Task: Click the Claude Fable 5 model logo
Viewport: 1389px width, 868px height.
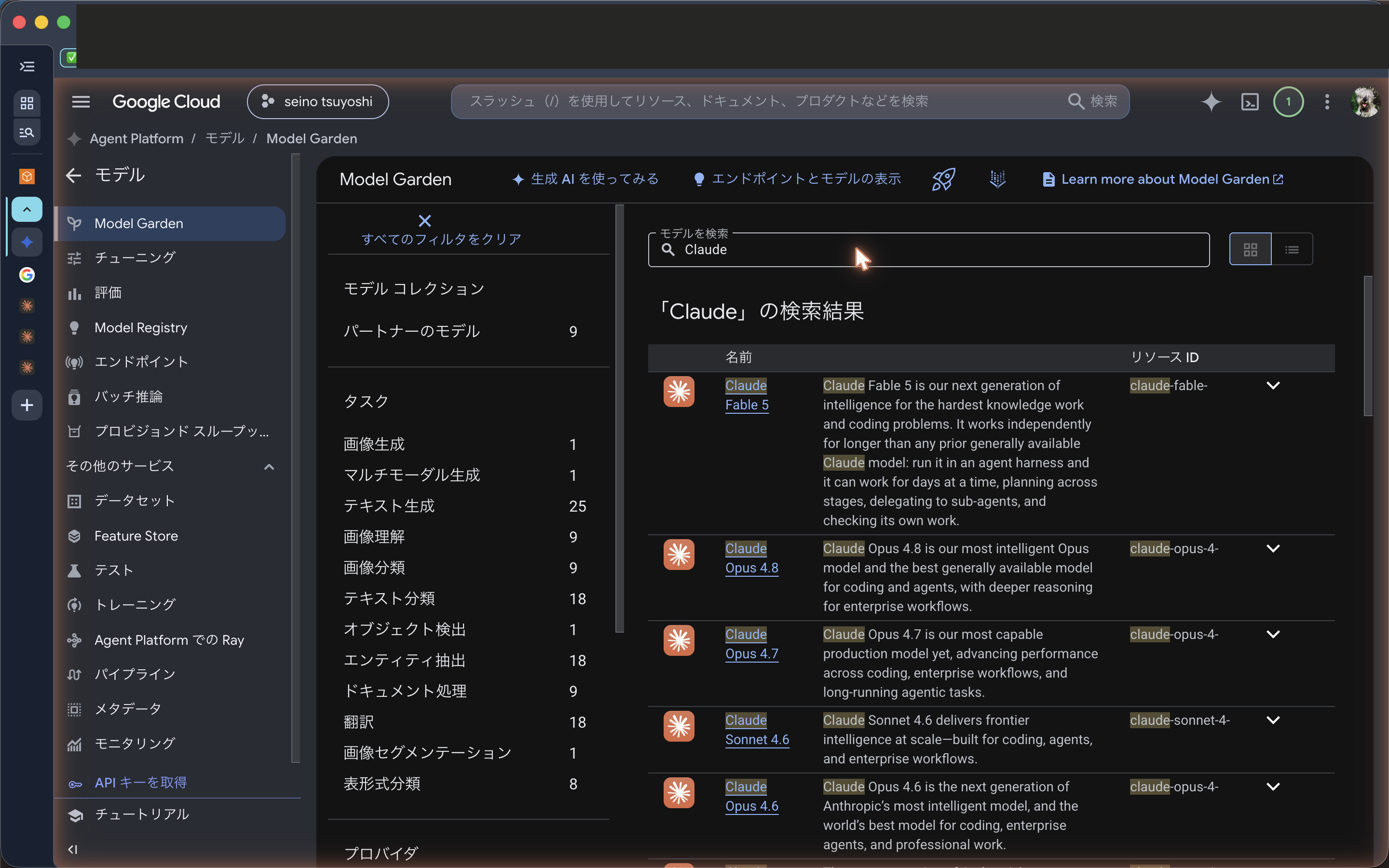Action: tap(679, 392)
